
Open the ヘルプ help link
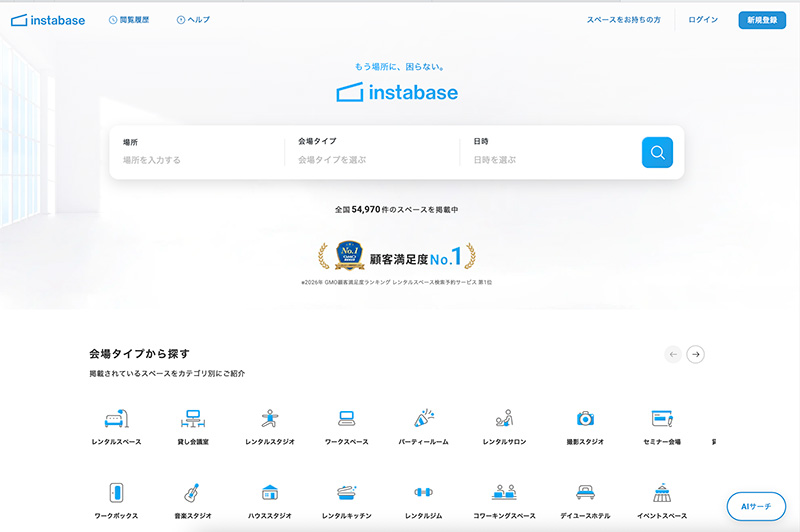click(x=193, y=20)
